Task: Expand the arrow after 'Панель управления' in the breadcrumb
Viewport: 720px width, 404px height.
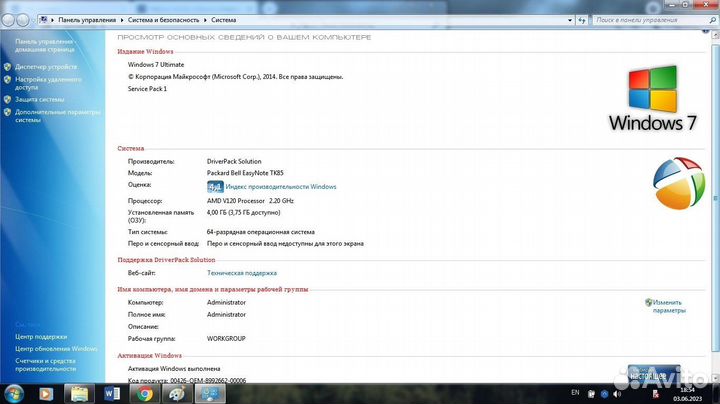Action: click(x=122, y=20)
